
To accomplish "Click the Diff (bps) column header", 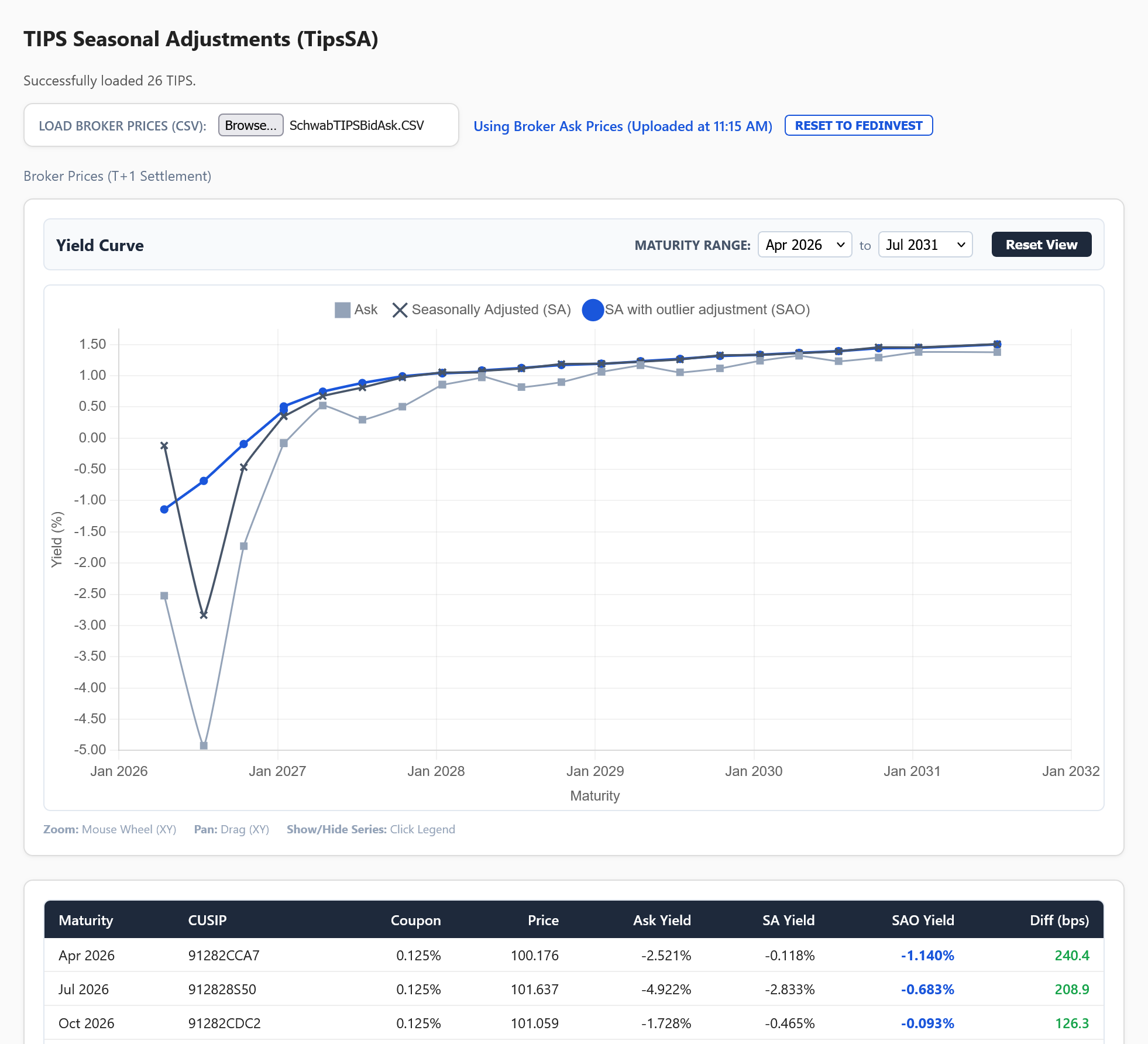I will point(1058,920).
